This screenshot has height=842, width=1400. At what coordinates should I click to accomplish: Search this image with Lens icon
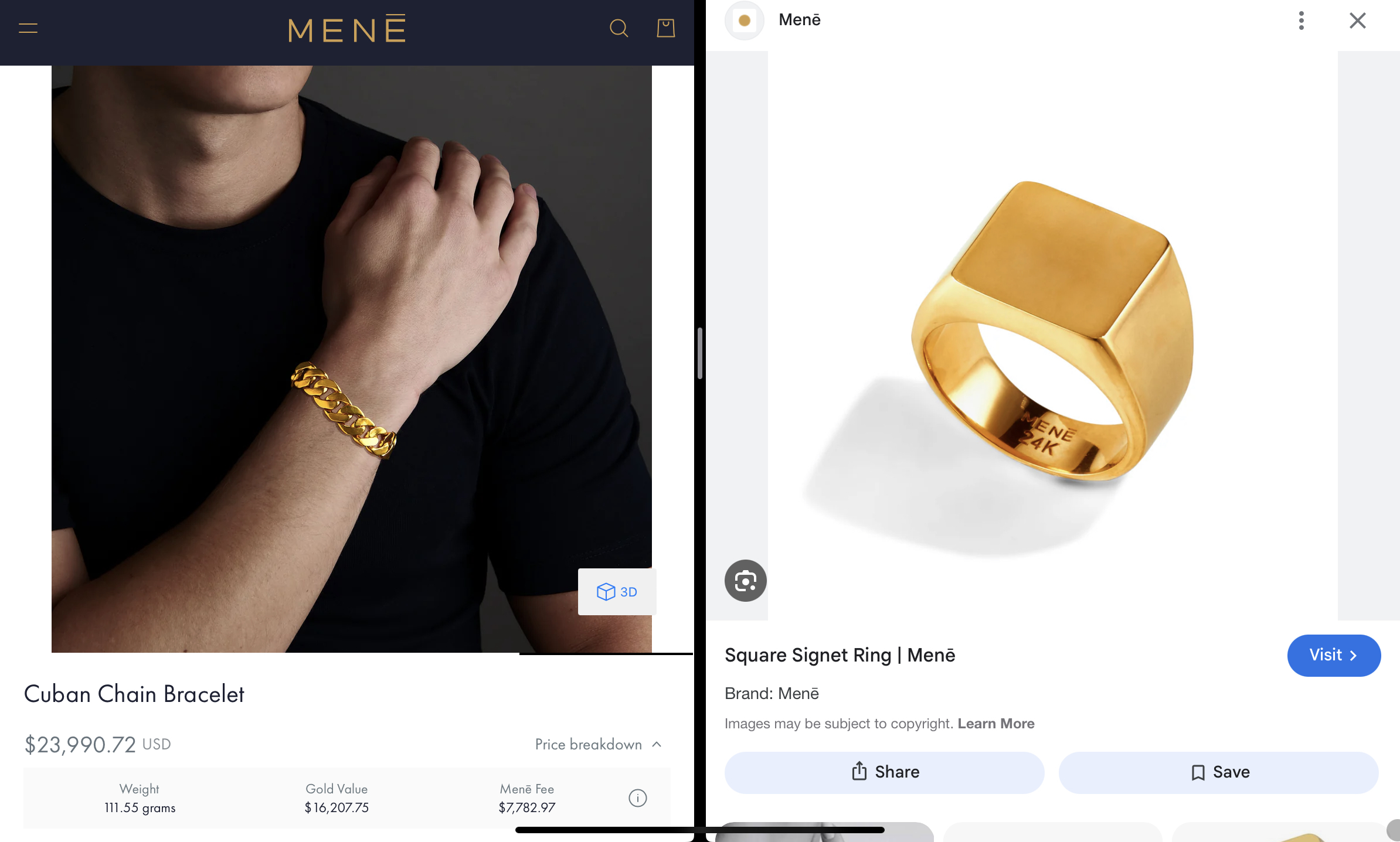[x=745, y=581]
